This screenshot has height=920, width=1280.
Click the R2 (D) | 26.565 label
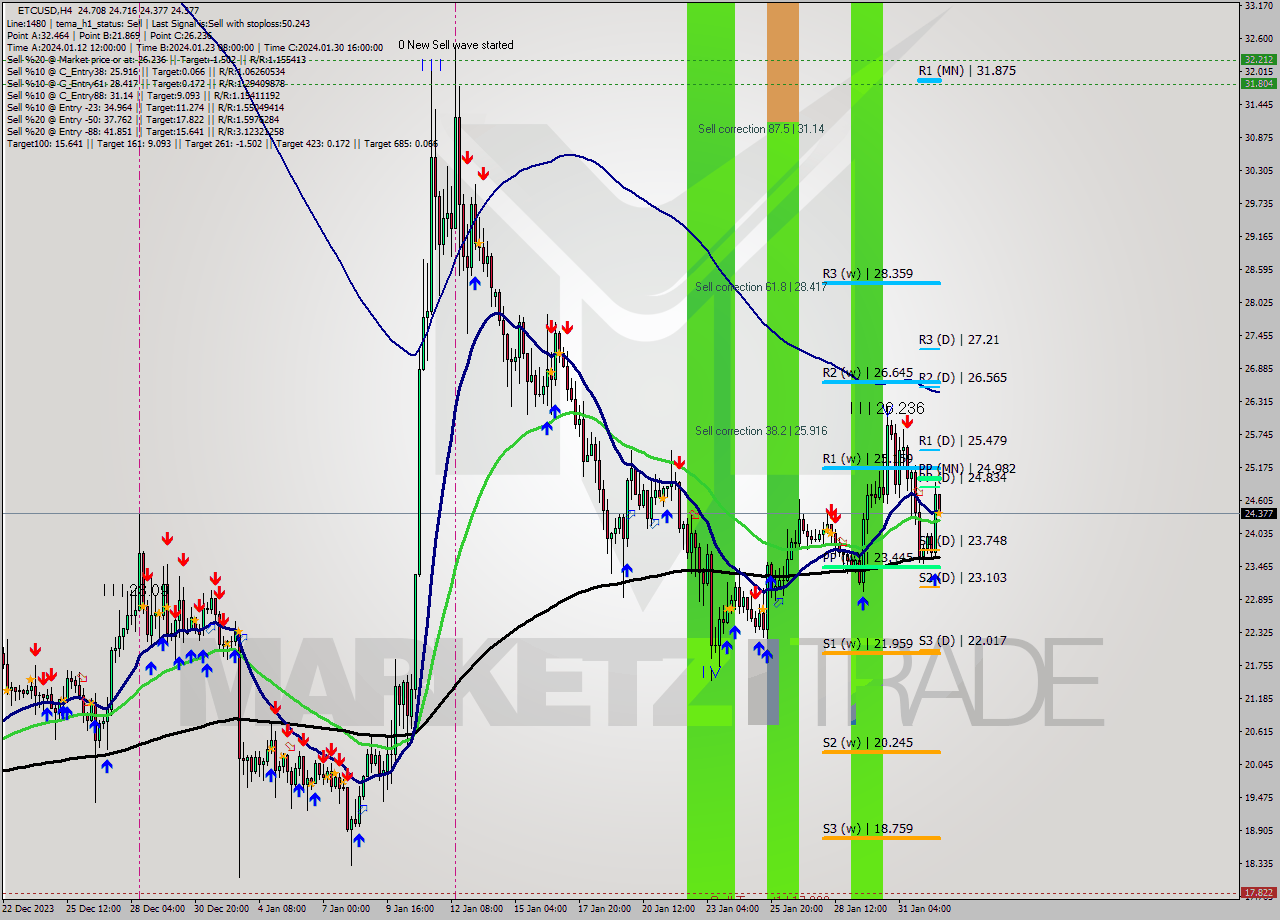963,378
